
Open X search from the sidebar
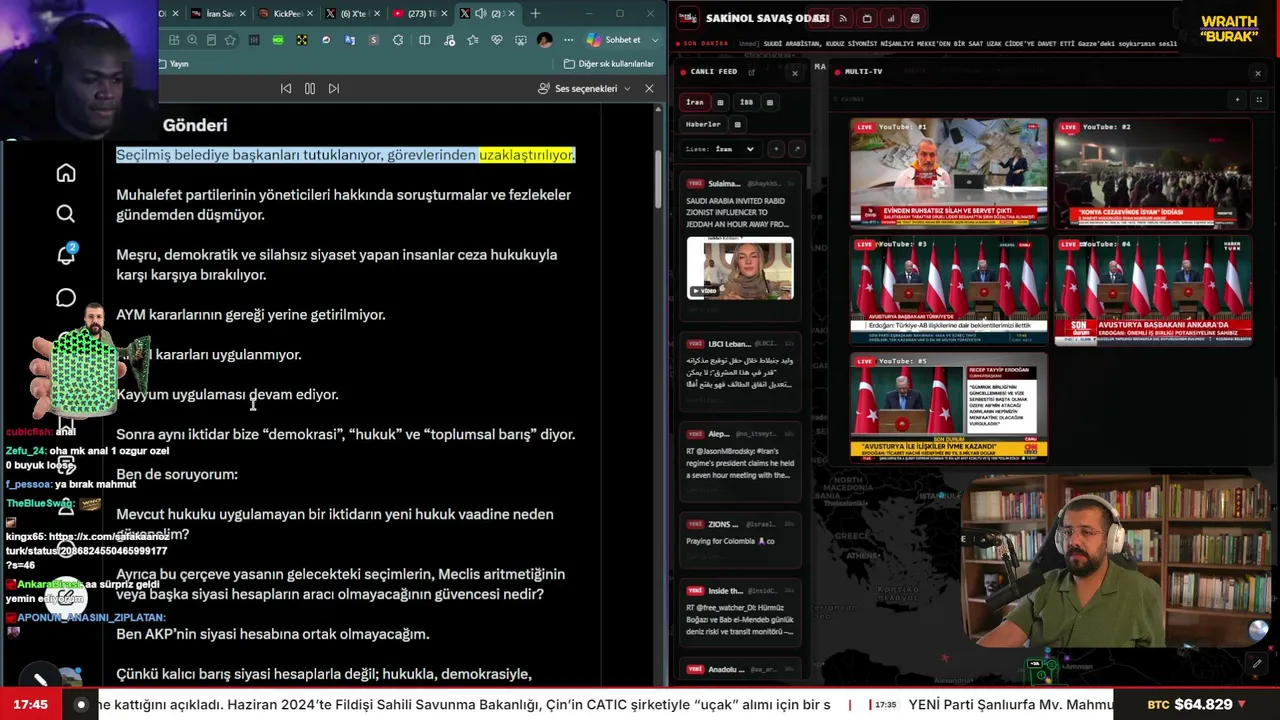[66, 214]
